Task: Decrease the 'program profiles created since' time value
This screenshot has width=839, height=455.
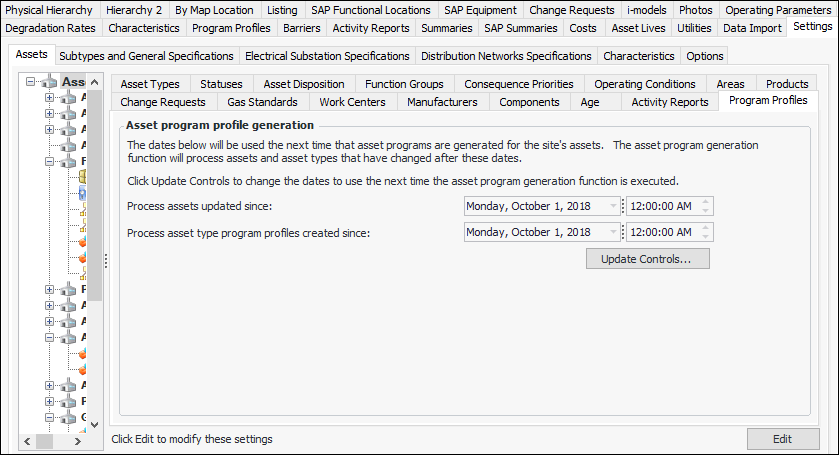Action: pyautogui.click(x=706, y=237)
